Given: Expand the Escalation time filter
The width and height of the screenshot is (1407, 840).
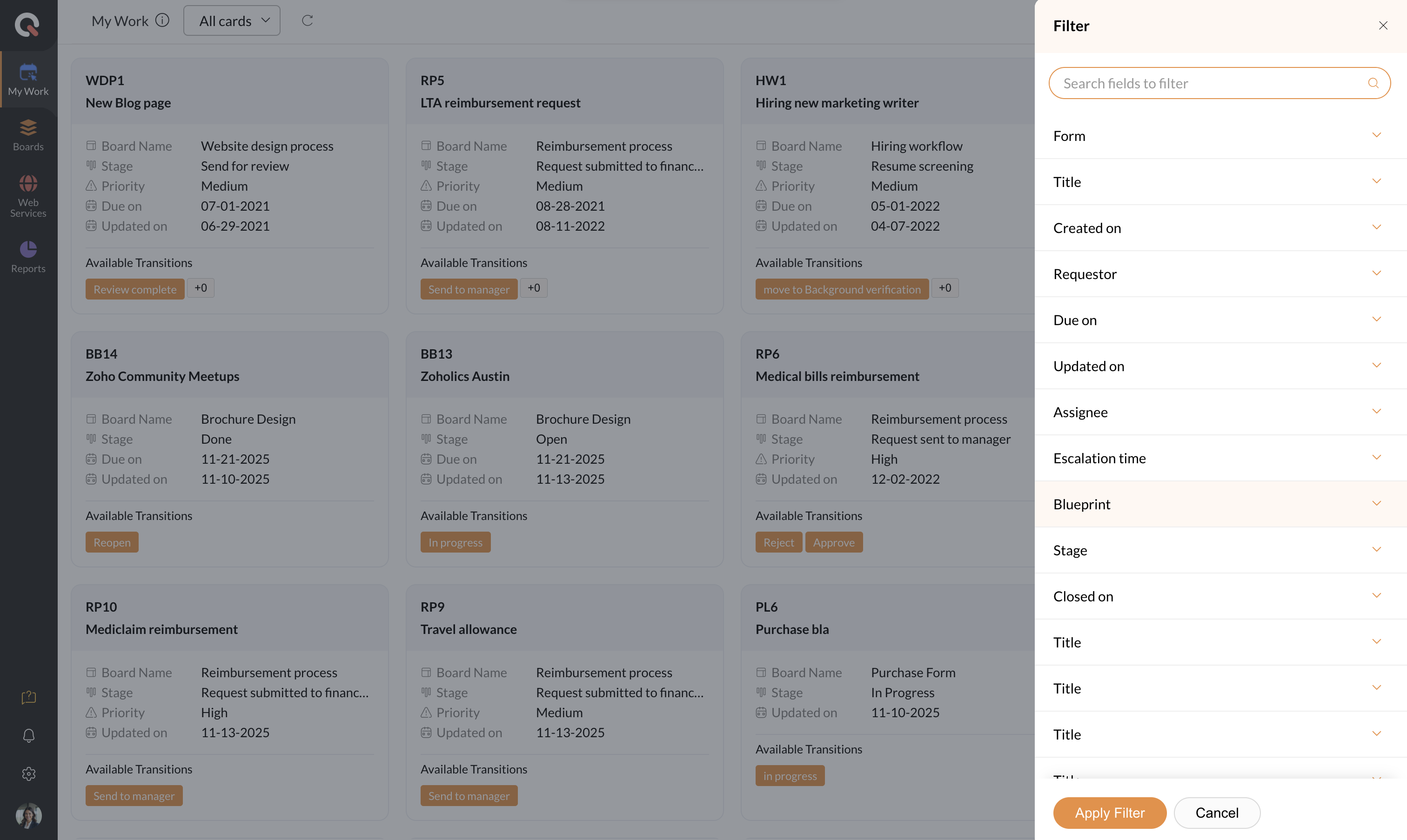Looking at the screenshot, I should (x=1220, y=458).
